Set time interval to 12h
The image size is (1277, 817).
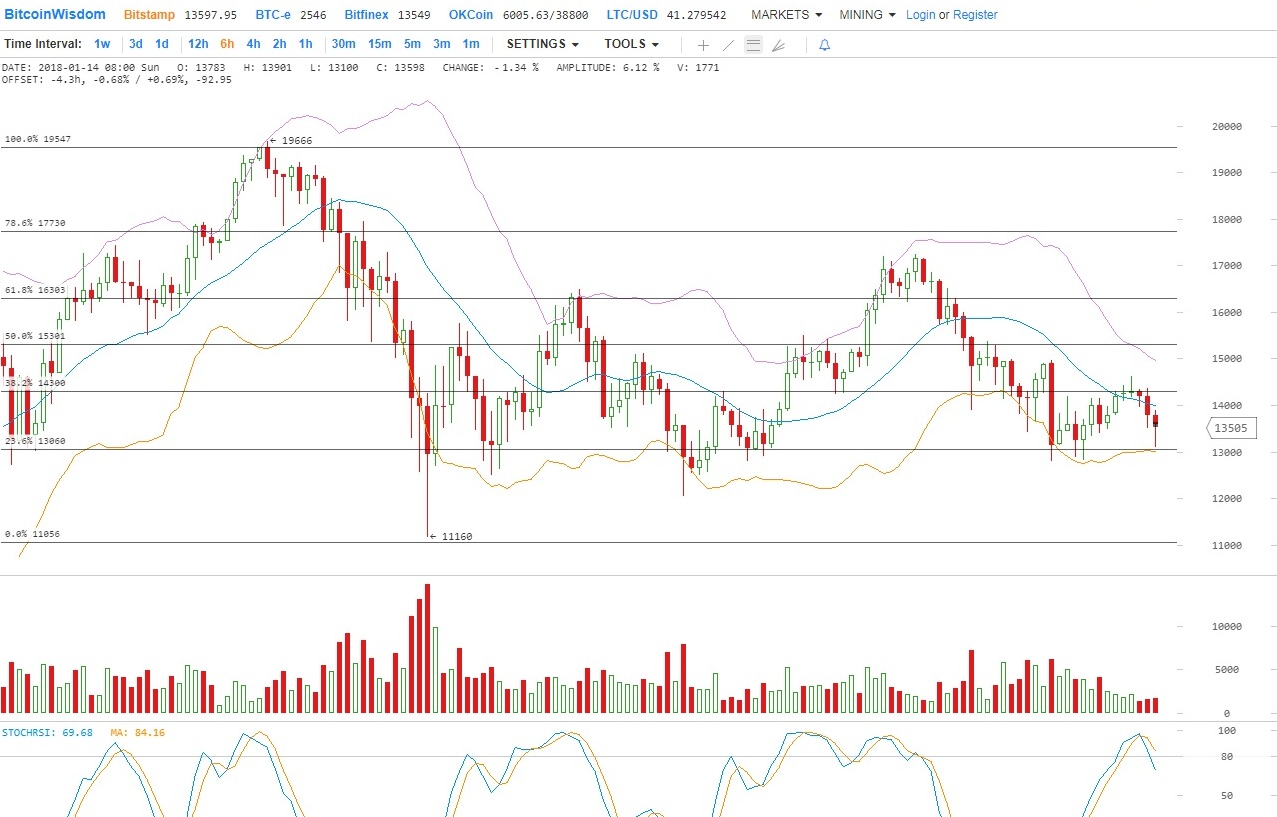198,44
